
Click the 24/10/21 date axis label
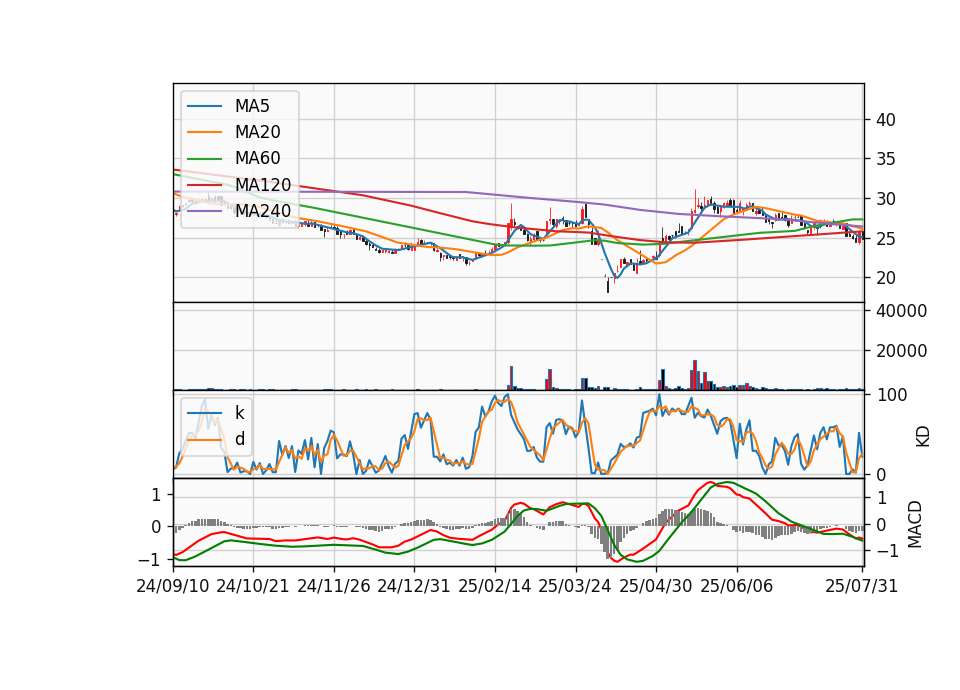point(253,586)
